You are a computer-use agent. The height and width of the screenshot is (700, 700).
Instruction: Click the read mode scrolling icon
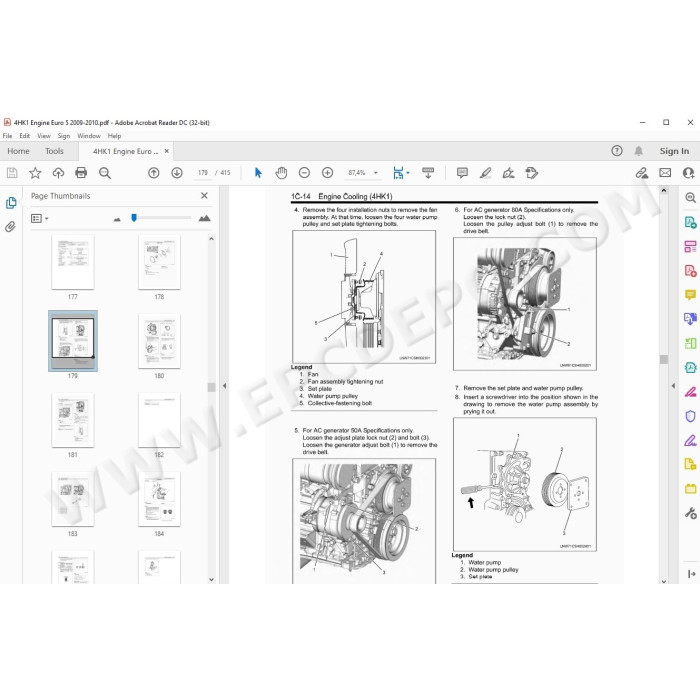click(428, 173)
